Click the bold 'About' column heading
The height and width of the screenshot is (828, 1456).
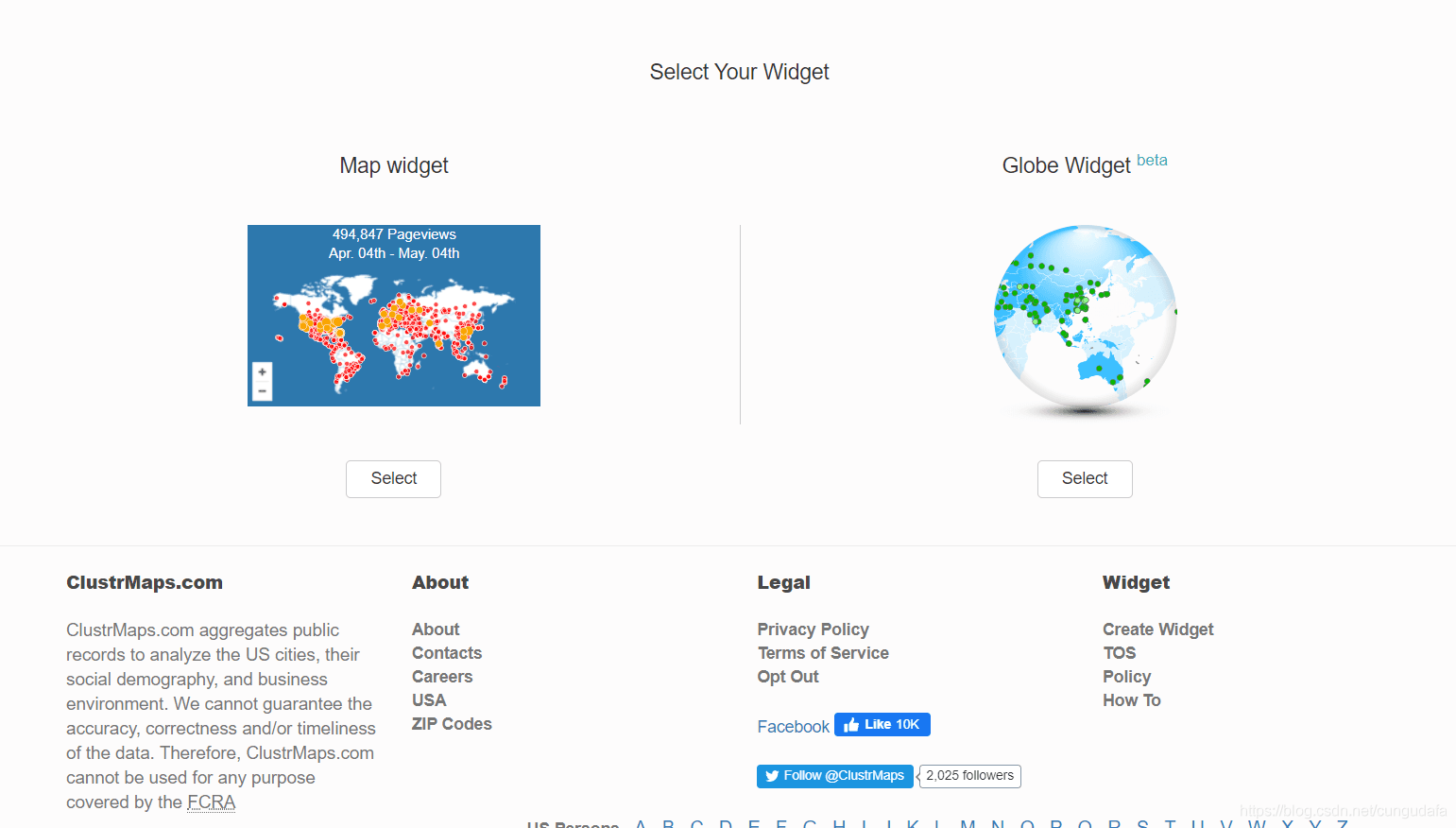point(440,583)
